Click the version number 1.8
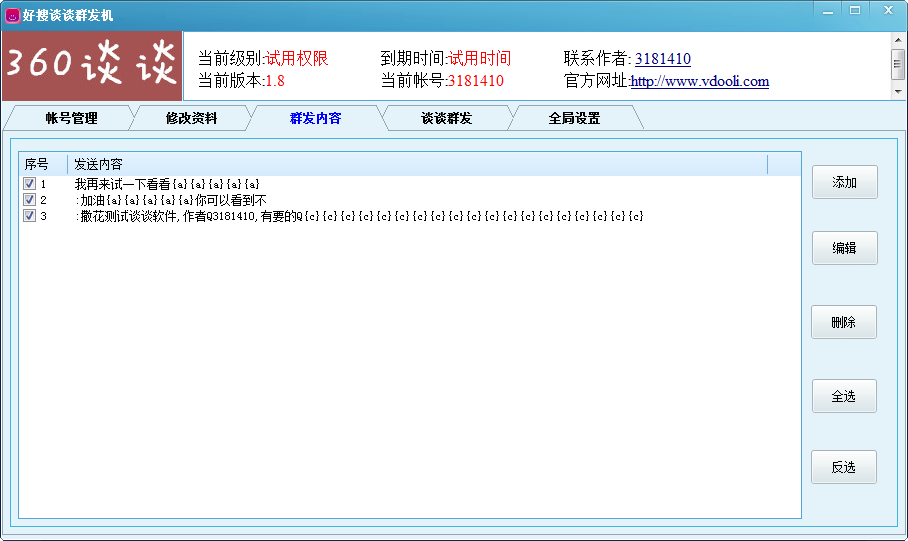908x541 pixels. tap(275, 81)
